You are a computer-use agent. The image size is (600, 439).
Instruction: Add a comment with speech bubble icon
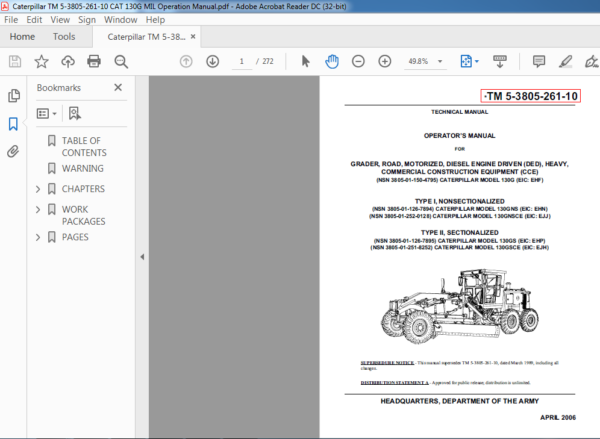coord(539,61)
